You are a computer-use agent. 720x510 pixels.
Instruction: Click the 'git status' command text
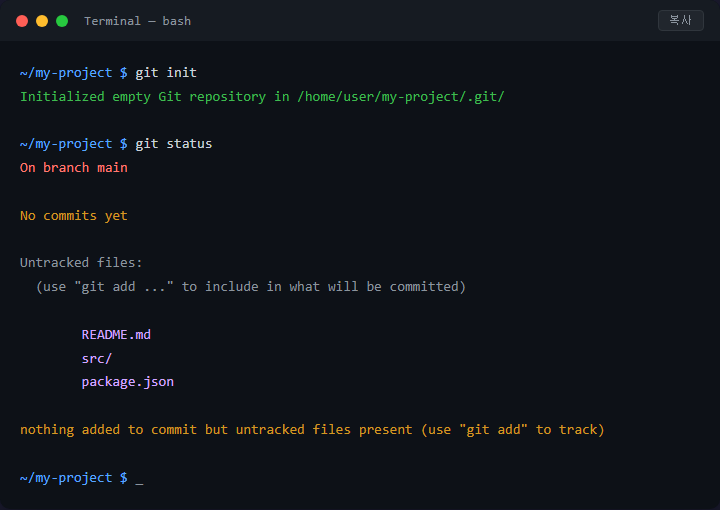pos(174,144)
